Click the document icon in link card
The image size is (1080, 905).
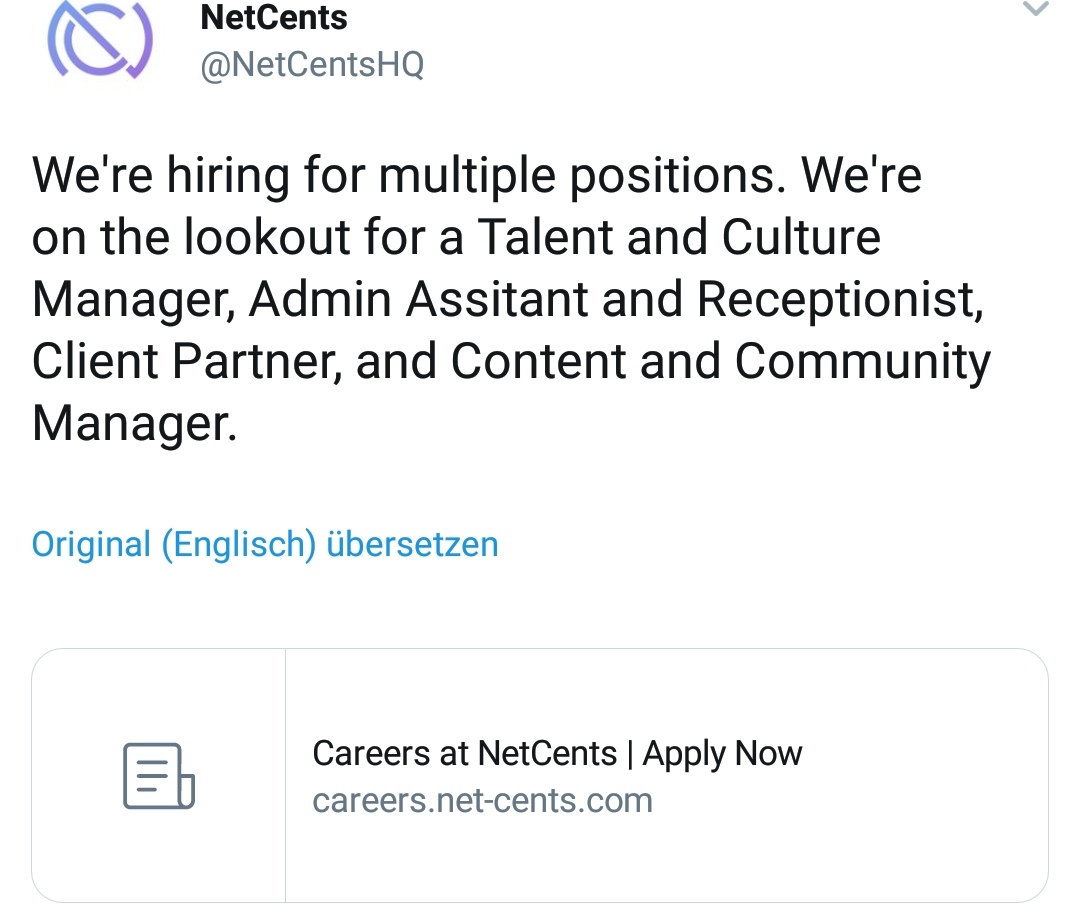(158, 776)
